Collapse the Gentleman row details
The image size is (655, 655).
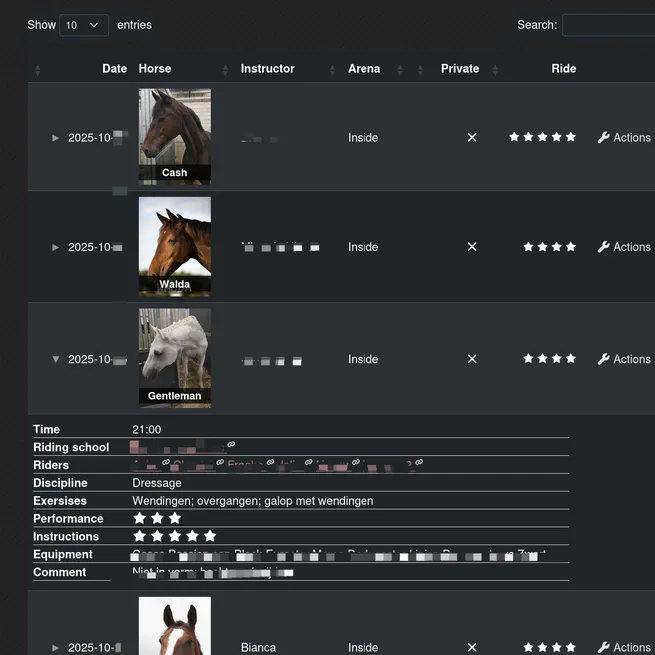[56, 359]
